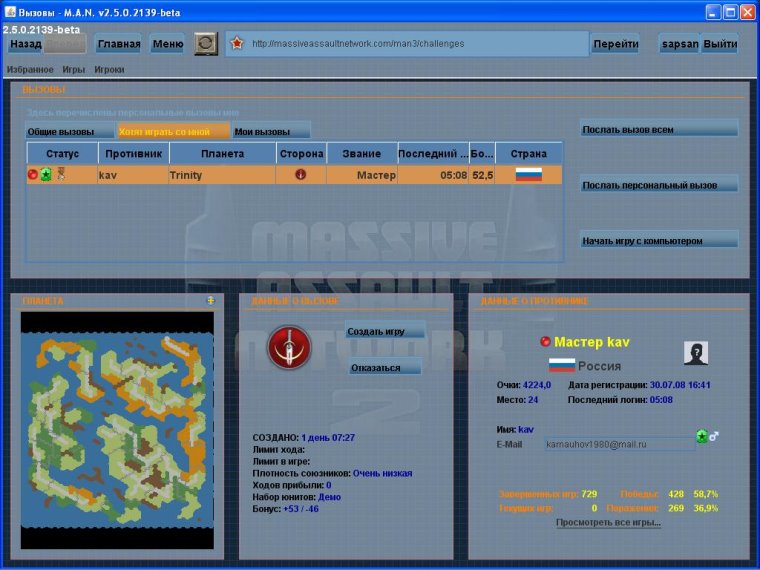Click the Russian flag in Страна column
This screenshot has height=570, width=760.
(528, 174)
